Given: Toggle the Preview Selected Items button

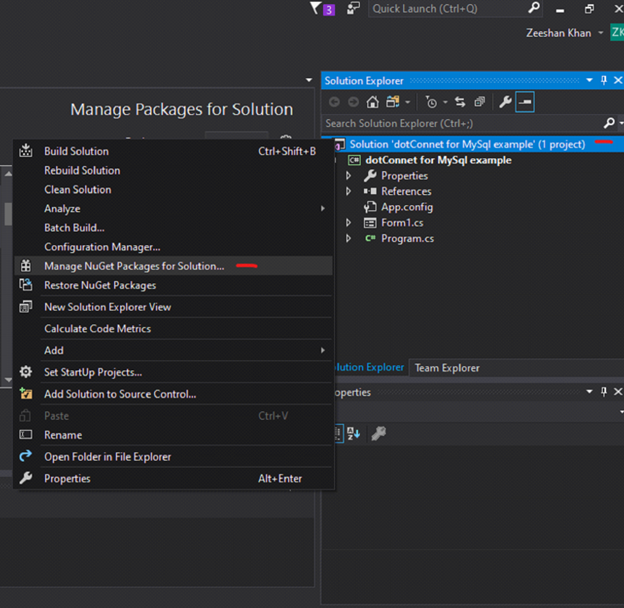Looking at the screenshot, I should (525, 102).
